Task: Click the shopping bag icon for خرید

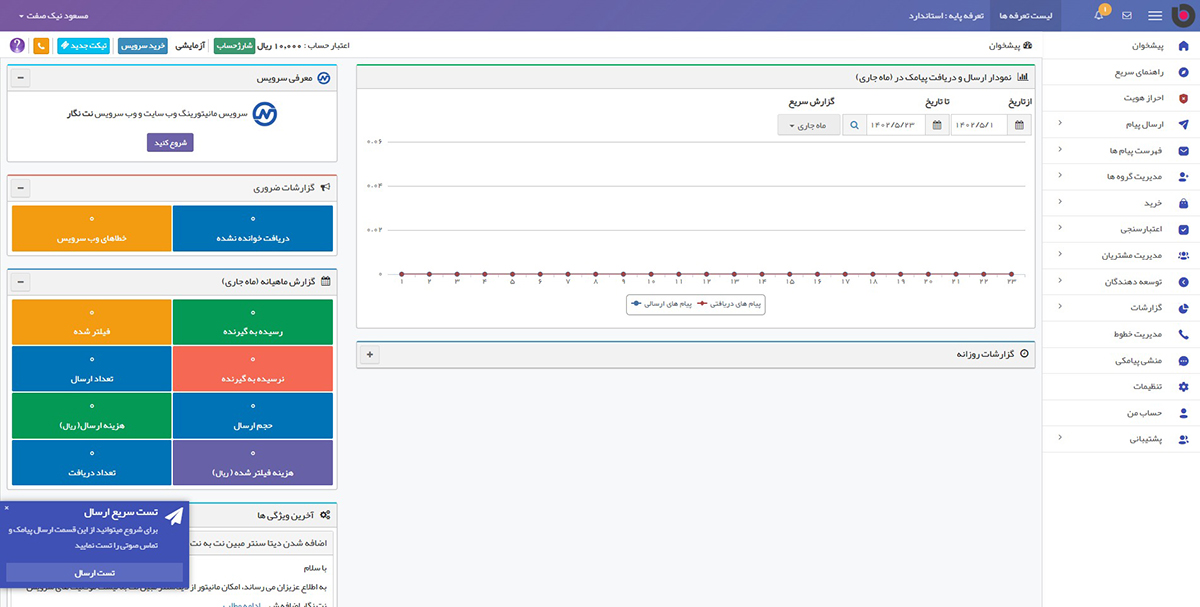Action: (1184, 203)
